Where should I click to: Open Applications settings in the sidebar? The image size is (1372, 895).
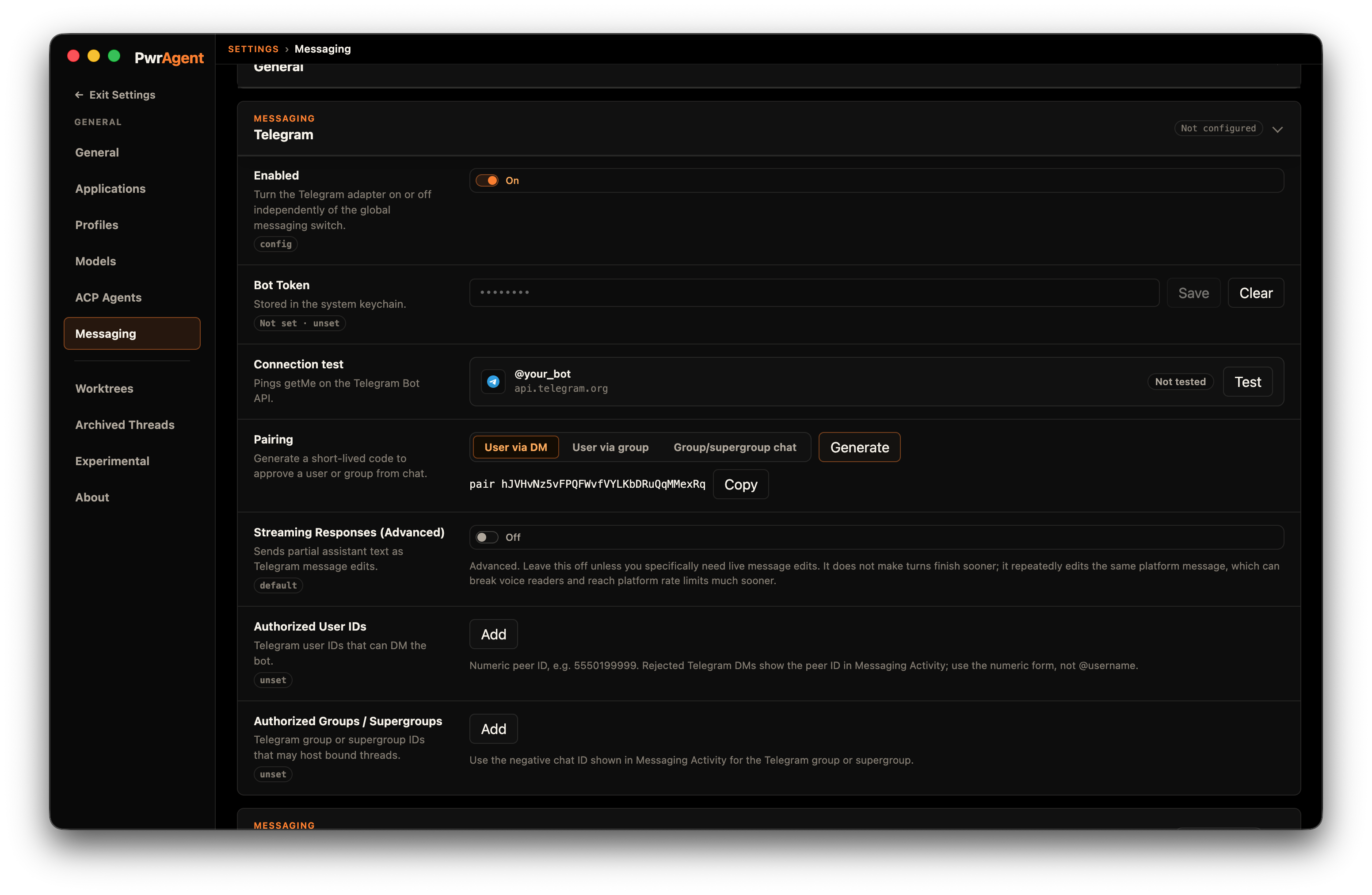(132, 188)
